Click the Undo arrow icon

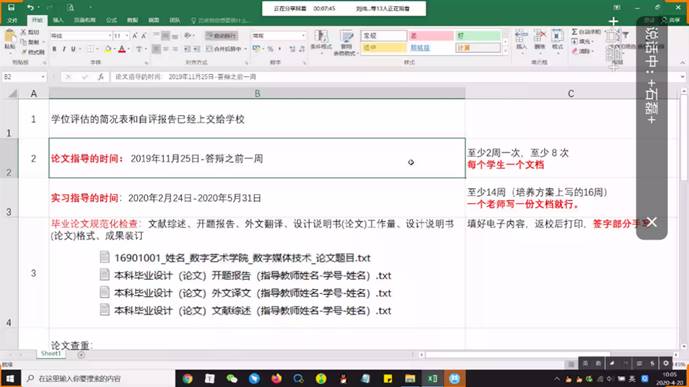pyautogui.click(x=30, y=7)
